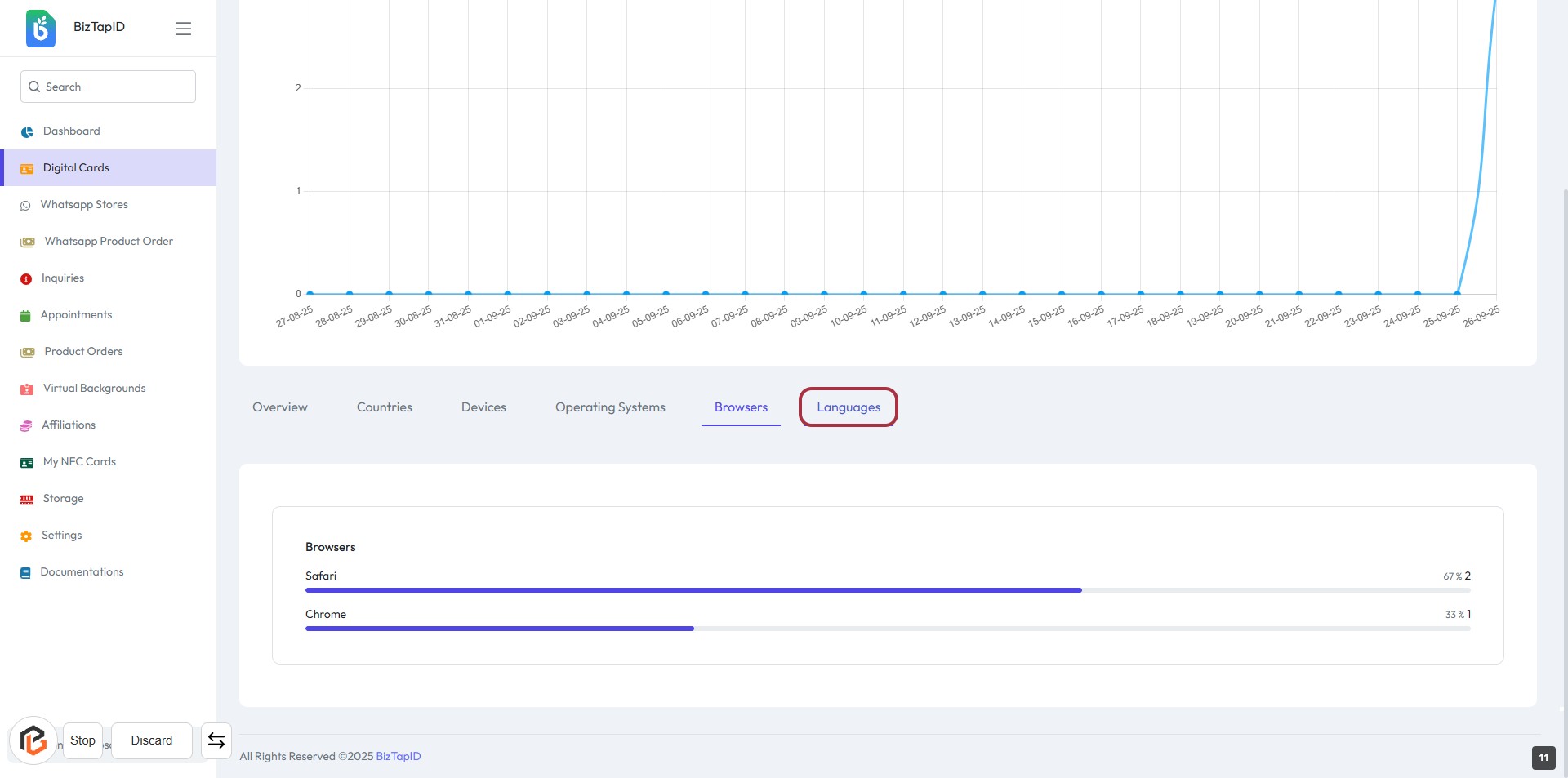This screenshot has width=1568, height=778.
Task: Toggle the hamburger sidebar menu
Action: pos(183,29)
